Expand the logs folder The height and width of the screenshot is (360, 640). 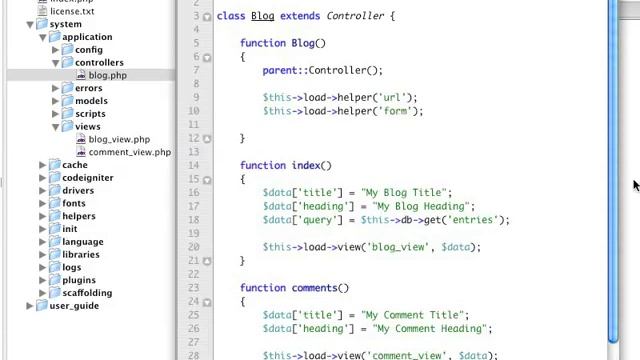coord(42,267)
